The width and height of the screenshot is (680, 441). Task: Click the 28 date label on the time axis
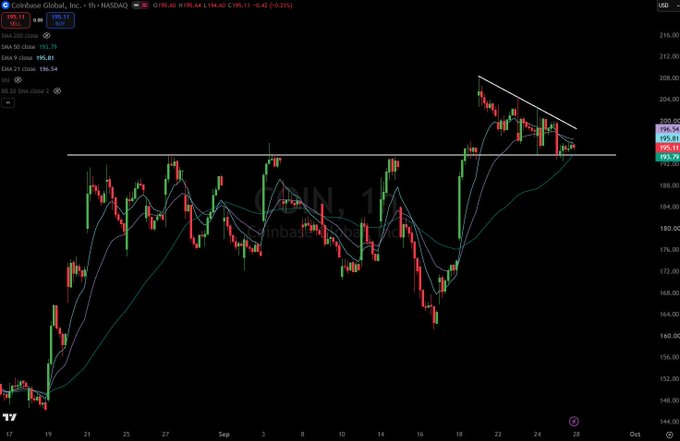[576, 434]
